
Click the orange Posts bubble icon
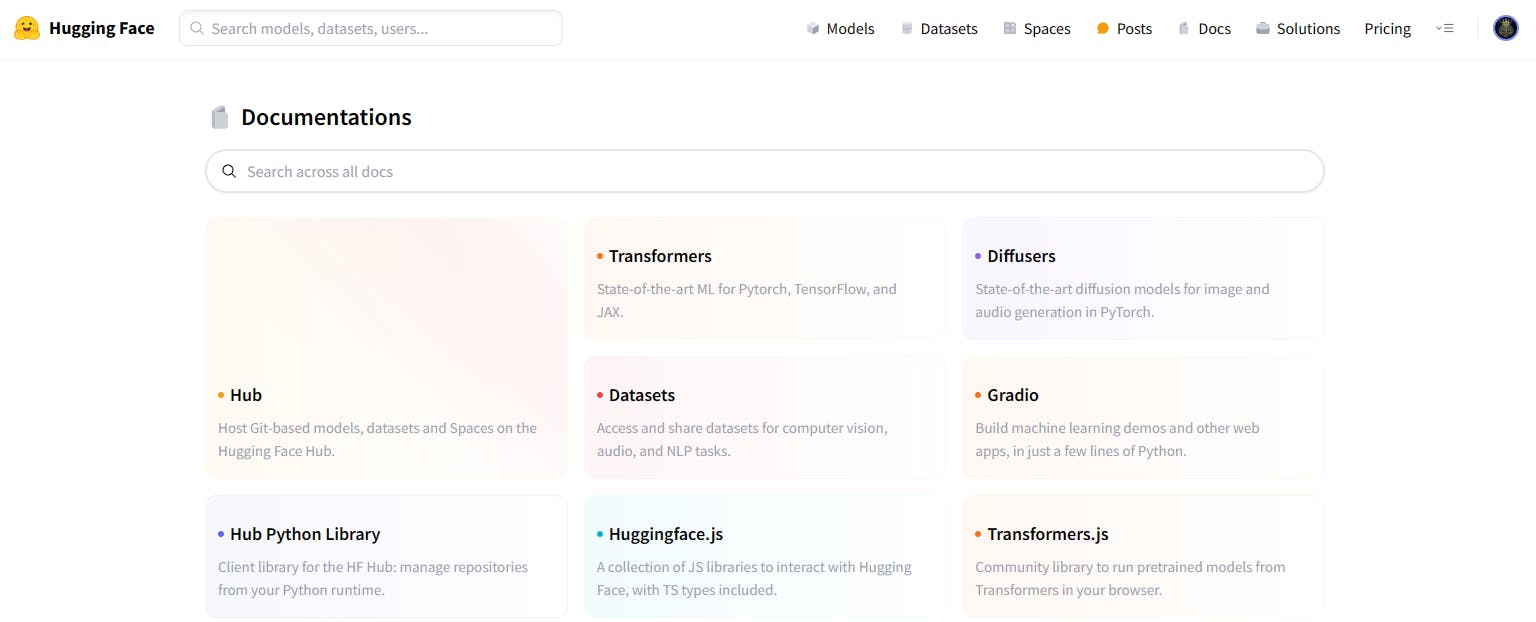(1103, 28)
